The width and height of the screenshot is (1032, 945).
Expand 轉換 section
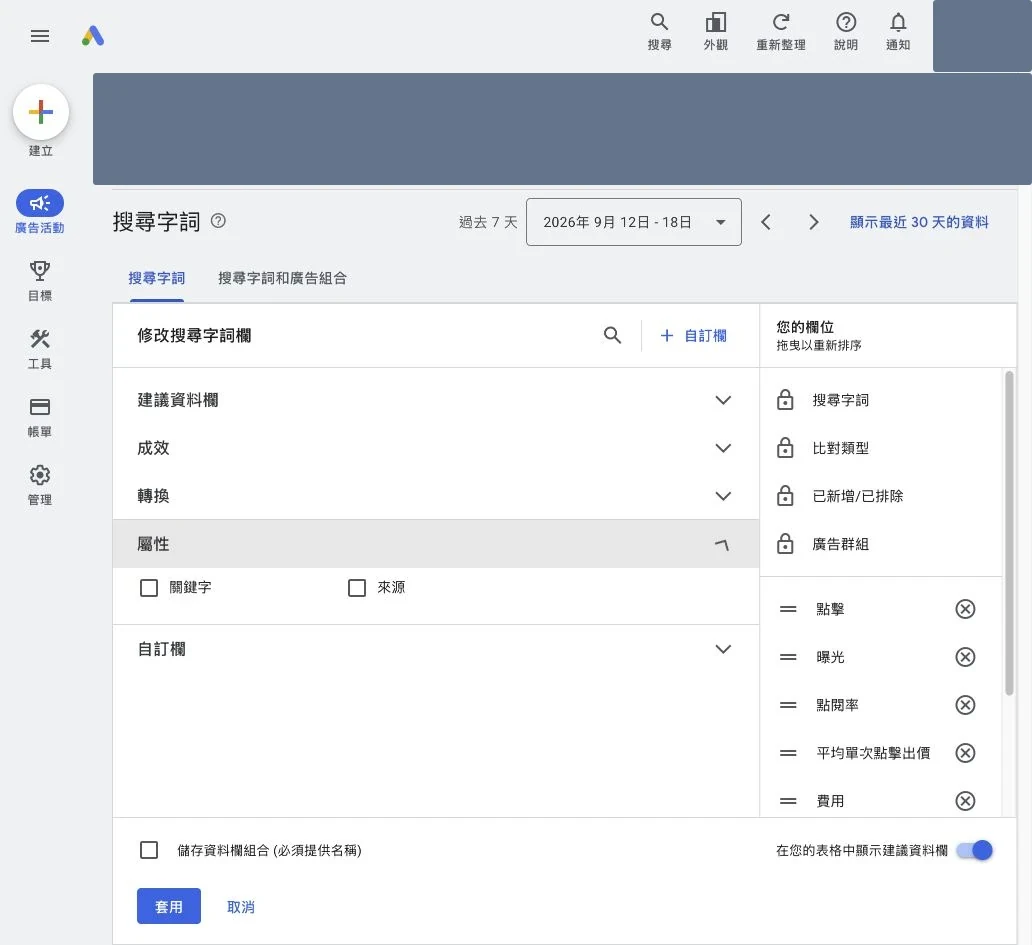tap(435, 496)
